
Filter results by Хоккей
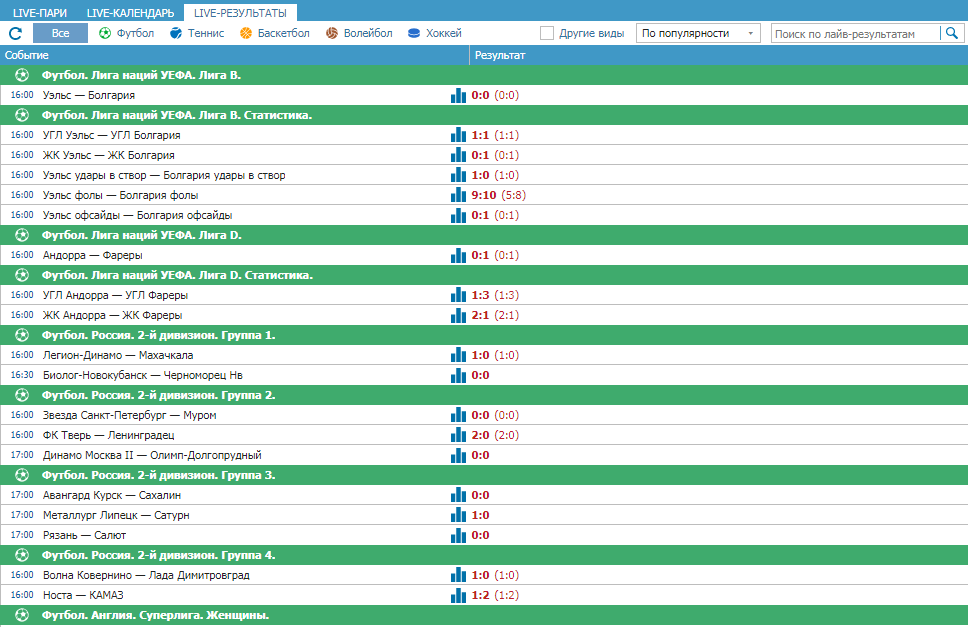(x=435, y=33)
